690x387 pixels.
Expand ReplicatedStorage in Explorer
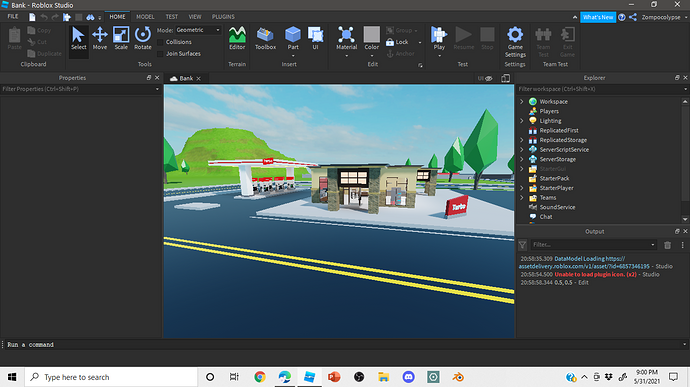click(x=521, y=140)
